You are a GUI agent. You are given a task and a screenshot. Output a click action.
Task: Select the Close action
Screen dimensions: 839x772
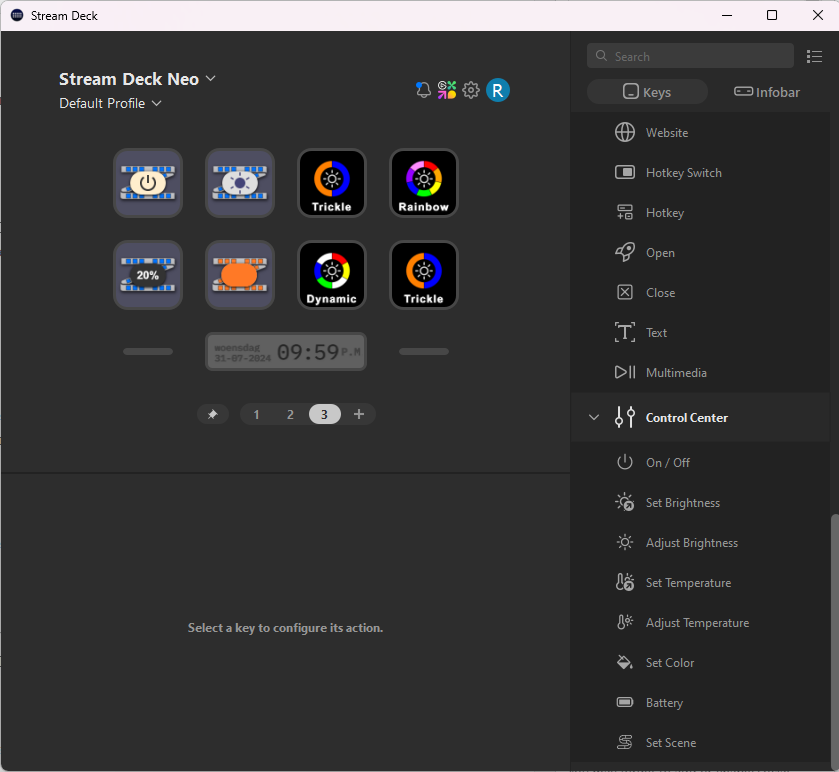pos(700,293)
